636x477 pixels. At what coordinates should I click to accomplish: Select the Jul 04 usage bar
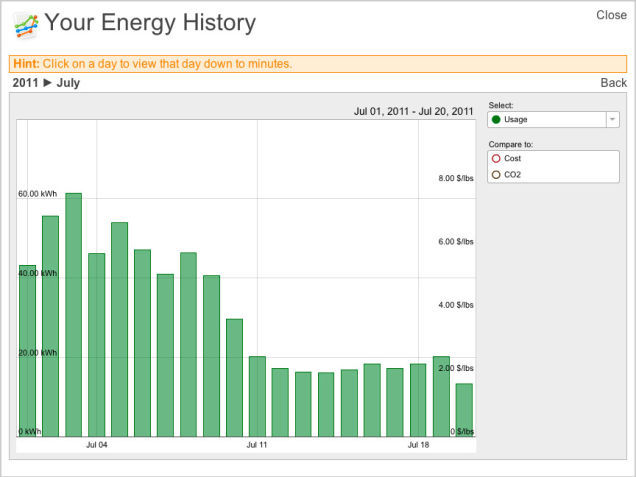(97, 345)
